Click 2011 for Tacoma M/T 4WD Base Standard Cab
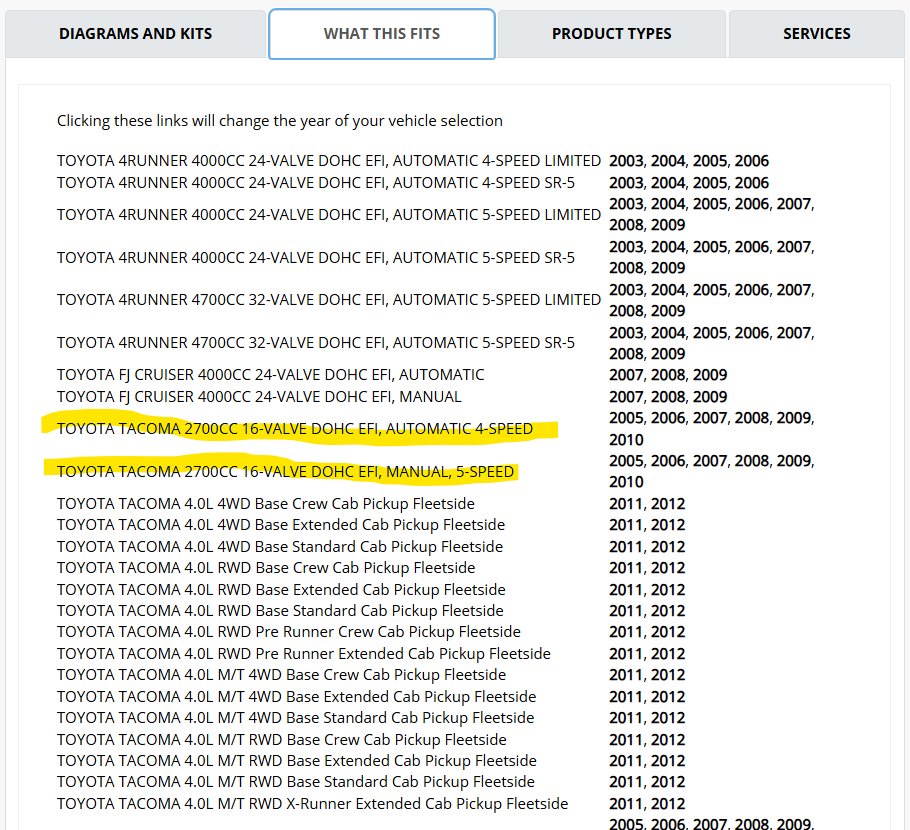Screen dimensions: 910x830 point(626,718)
